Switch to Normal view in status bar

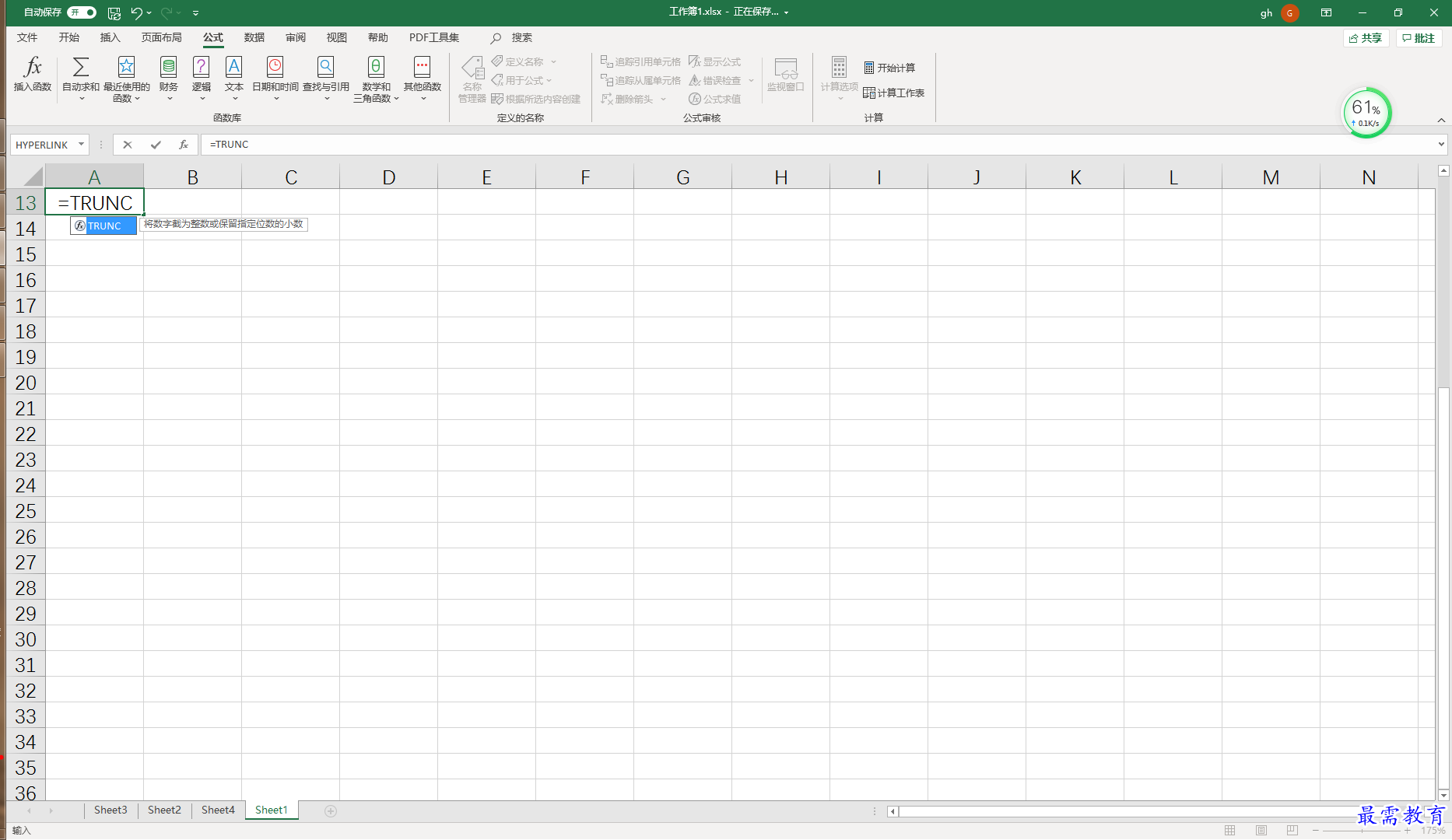pyautogui.click(x=1229, y=830)
